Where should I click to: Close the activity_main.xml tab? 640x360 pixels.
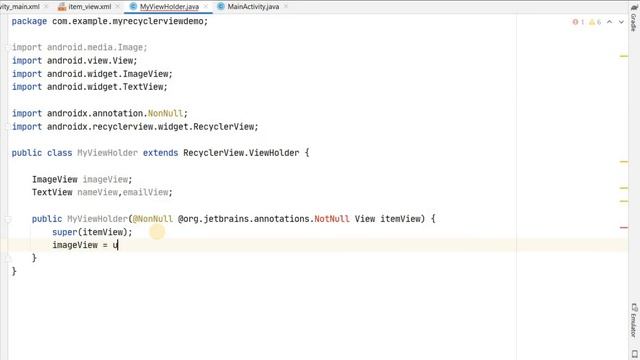(x=46, y=7)
